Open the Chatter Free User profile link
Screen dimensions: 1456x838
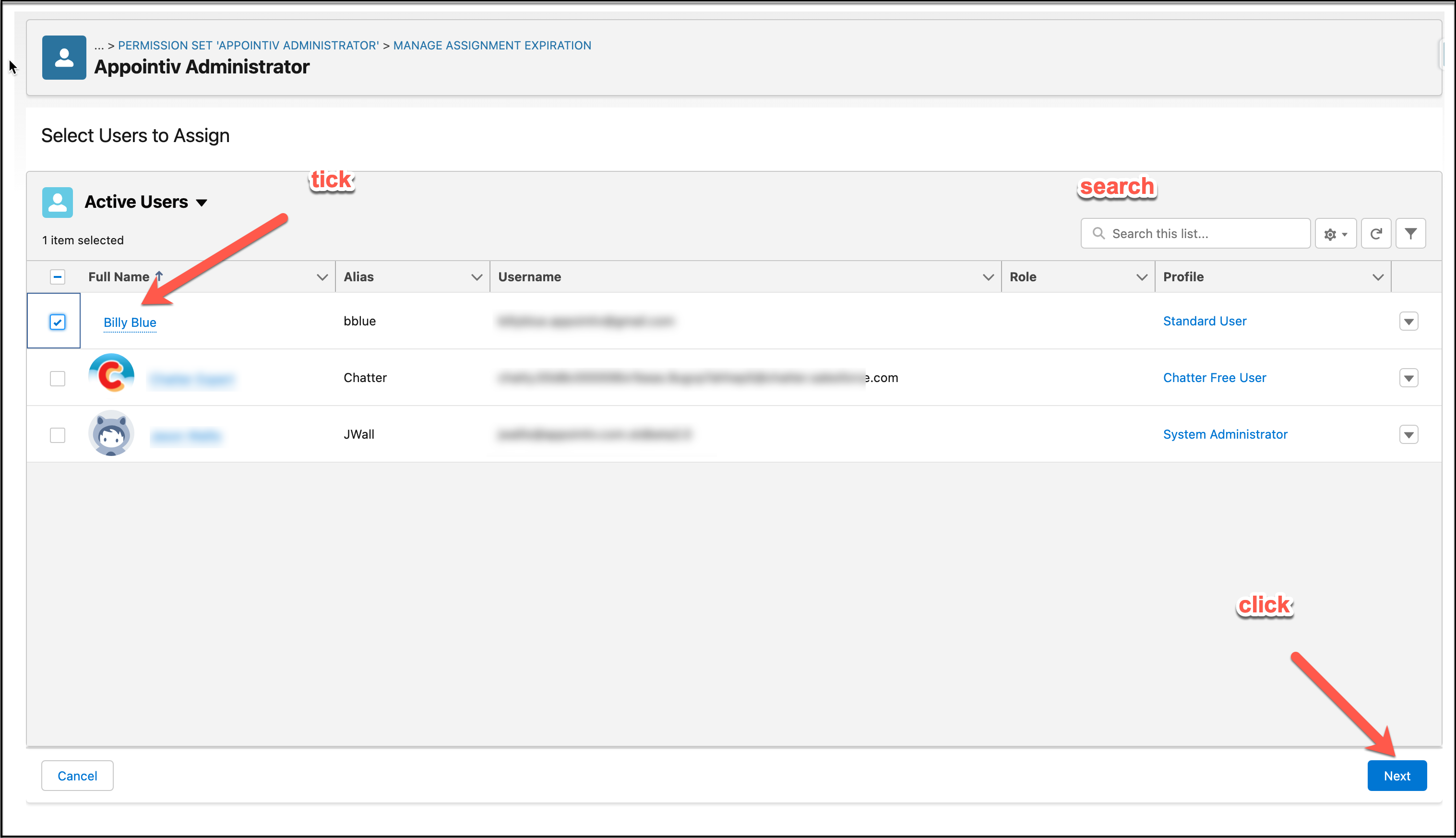[x=1214, y=378]
